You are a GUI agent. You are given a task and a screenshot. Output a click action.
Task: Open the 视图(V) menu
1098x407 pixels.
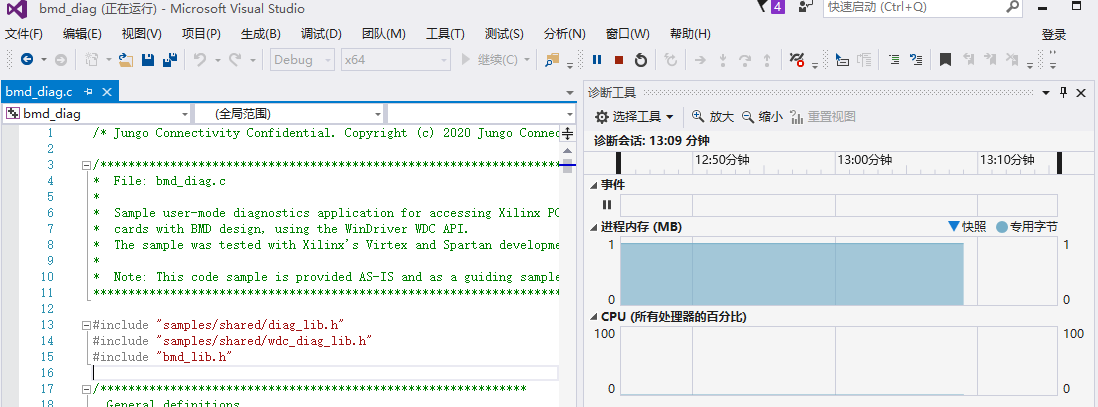tap(141, 34)
